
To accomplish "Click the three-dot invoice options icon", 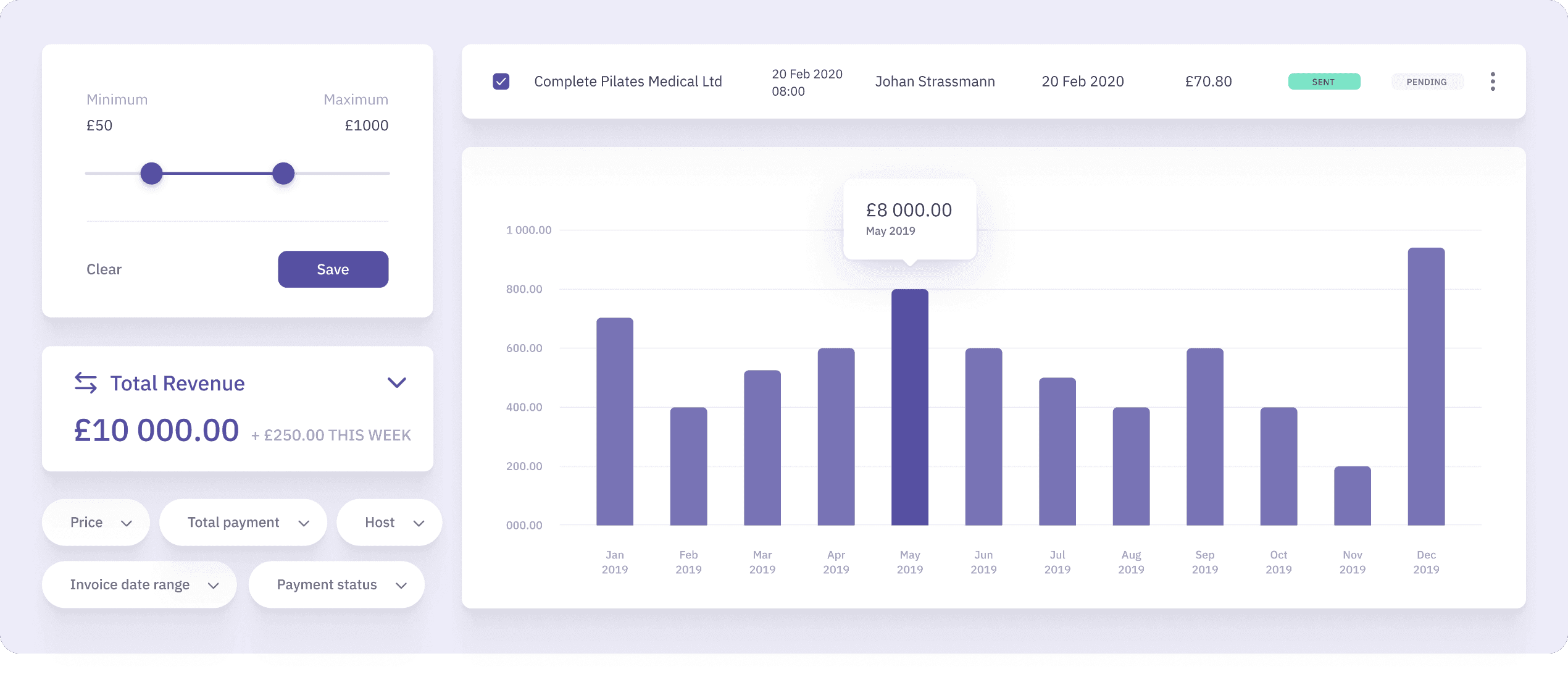I will coord(1492,82).
